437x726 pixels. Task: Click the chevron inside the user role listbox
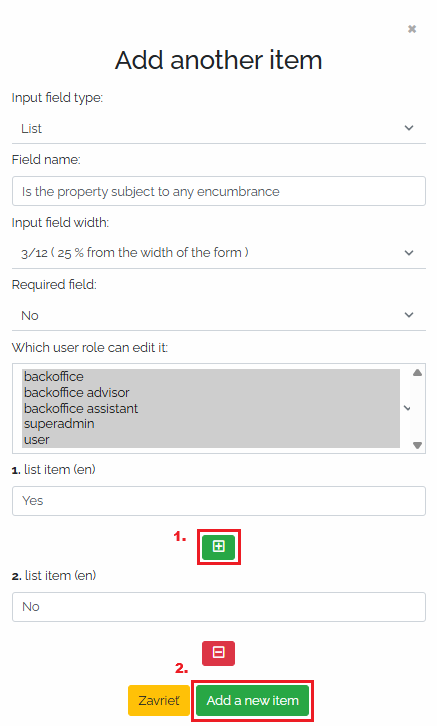(x=407, y=408)
